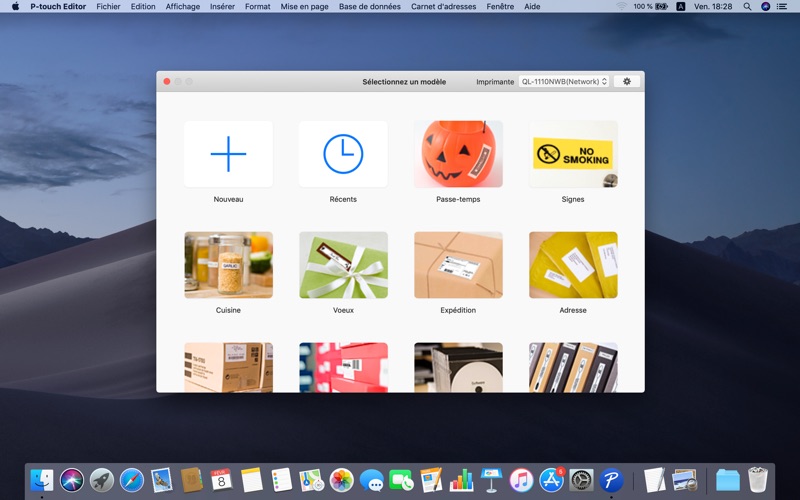Choose the Cuisine spice jars thumbnail
800x500 pixels.
228,265
